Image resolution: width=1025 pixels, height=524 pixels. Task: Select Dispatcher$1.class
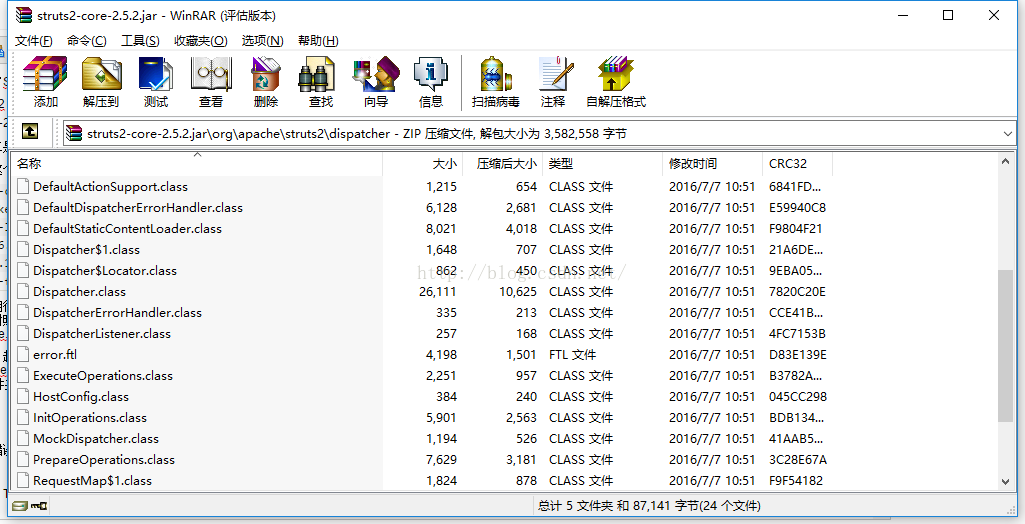86,250
